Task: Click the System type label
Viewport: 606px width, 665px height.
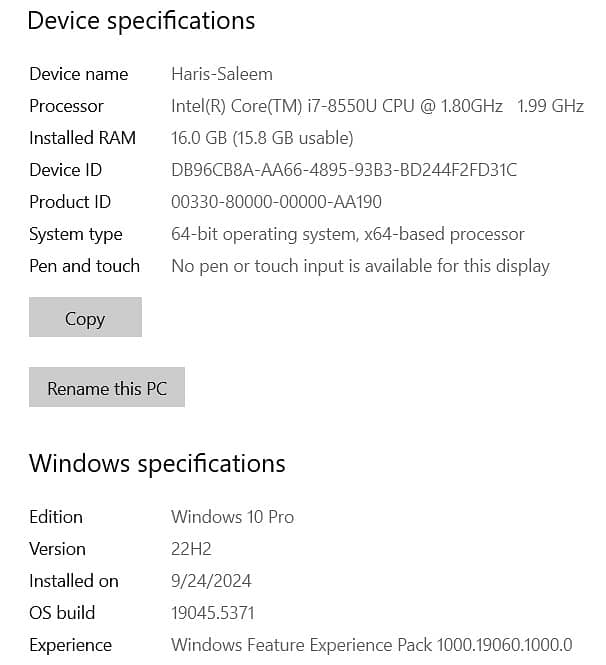Action: click(x=76, y=234)
